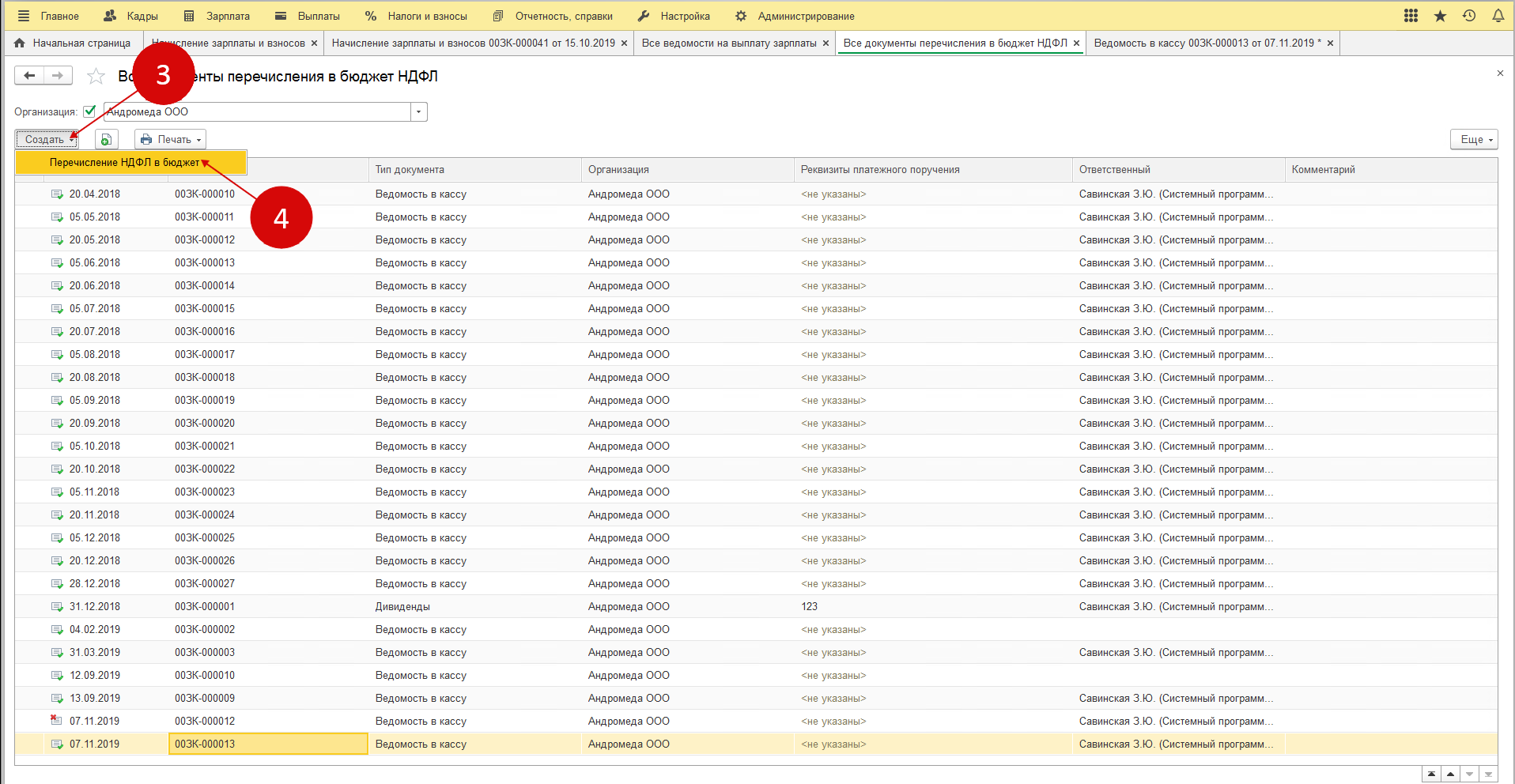Move one row up arrow at bottom
Screen dimensions: 1515x784
point(1450,775)
